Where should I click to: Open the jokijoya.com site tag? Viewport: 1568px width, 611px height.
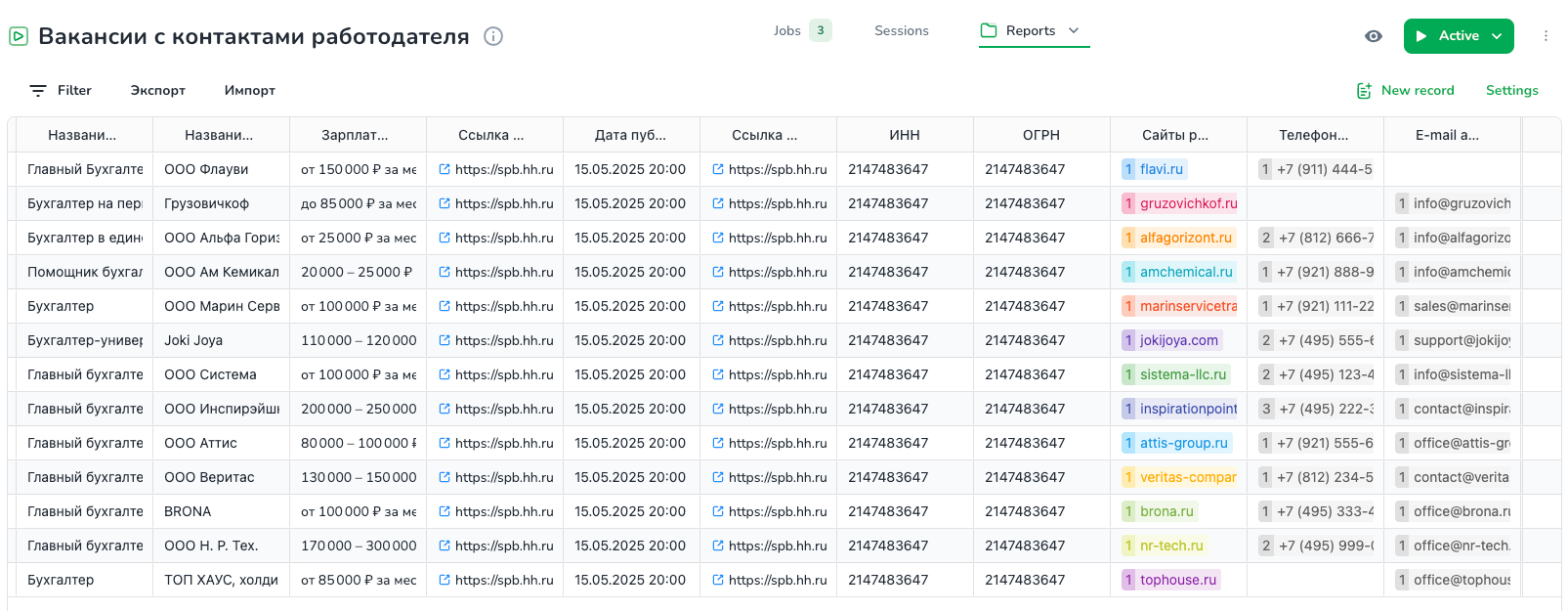pyautogui.click(x=1172, y=340)
